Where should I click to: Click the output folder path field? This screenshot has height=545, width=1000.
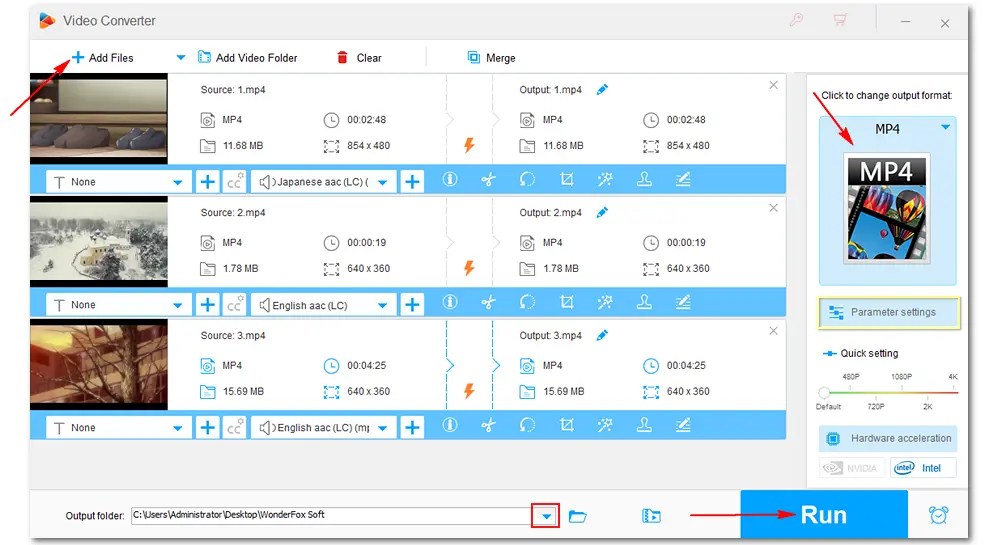[331, 515]
